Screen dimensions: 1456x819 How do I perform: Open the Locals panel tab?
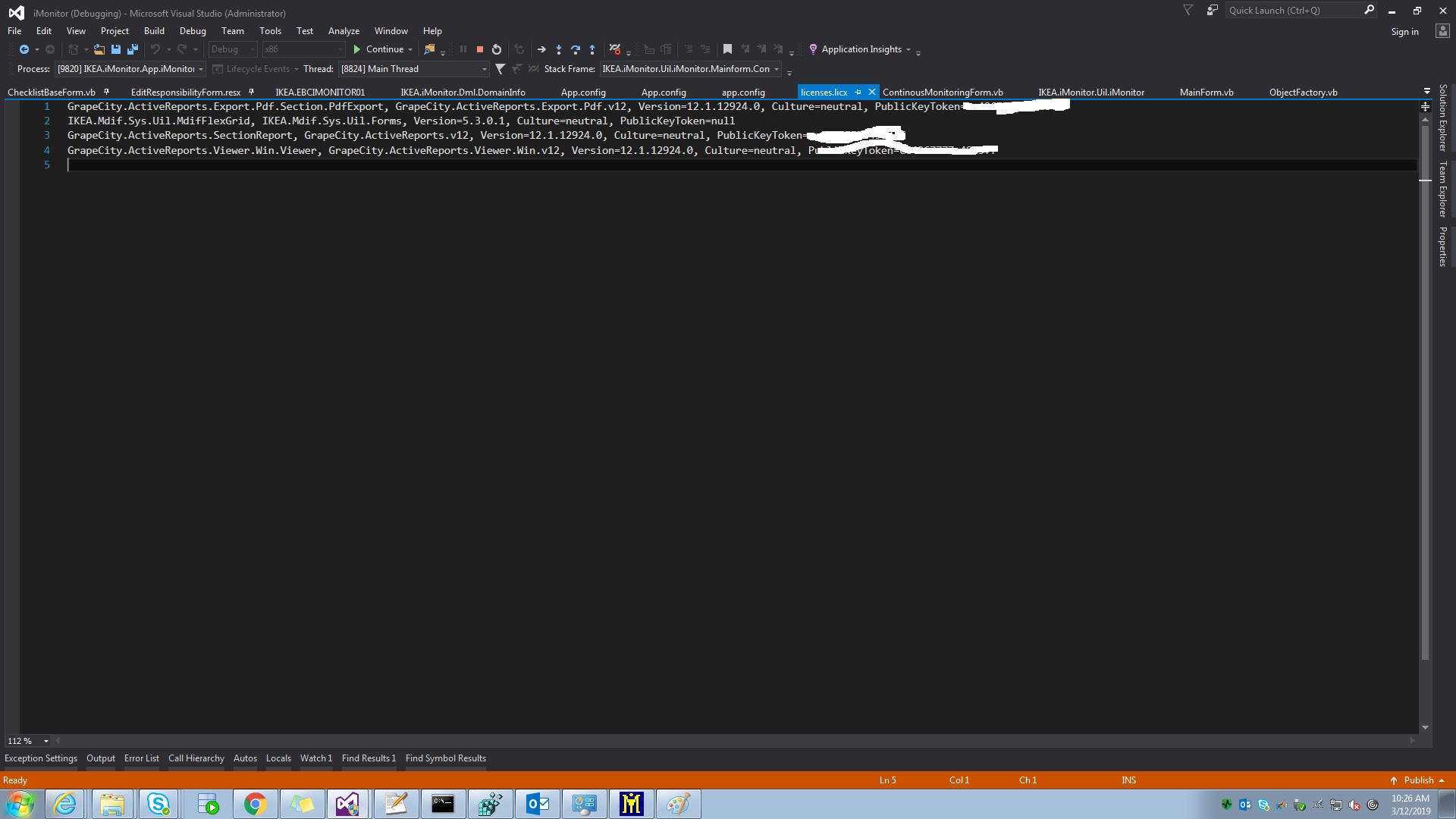[278, 758]
